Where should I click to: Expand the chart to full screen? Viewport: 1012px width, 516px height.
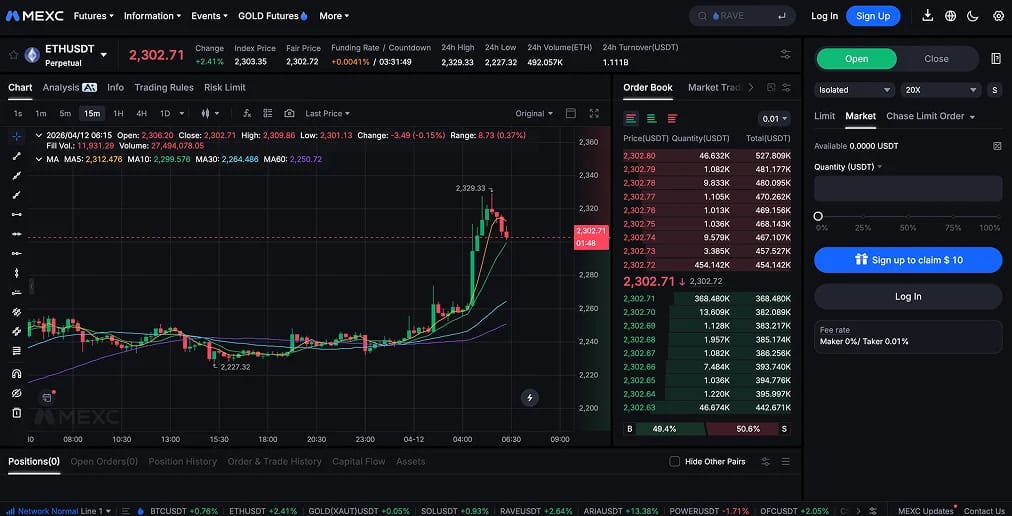594,113
